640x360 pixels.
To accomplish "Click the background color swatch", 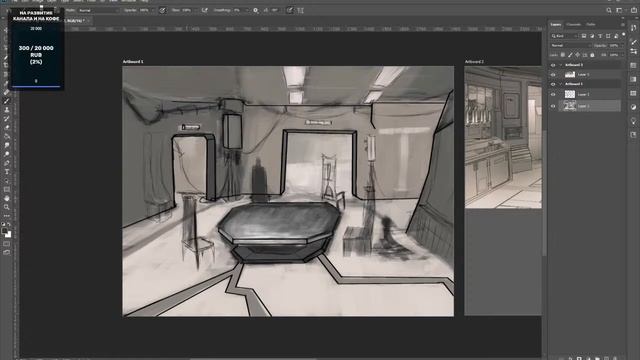I will tap(9, 235).
